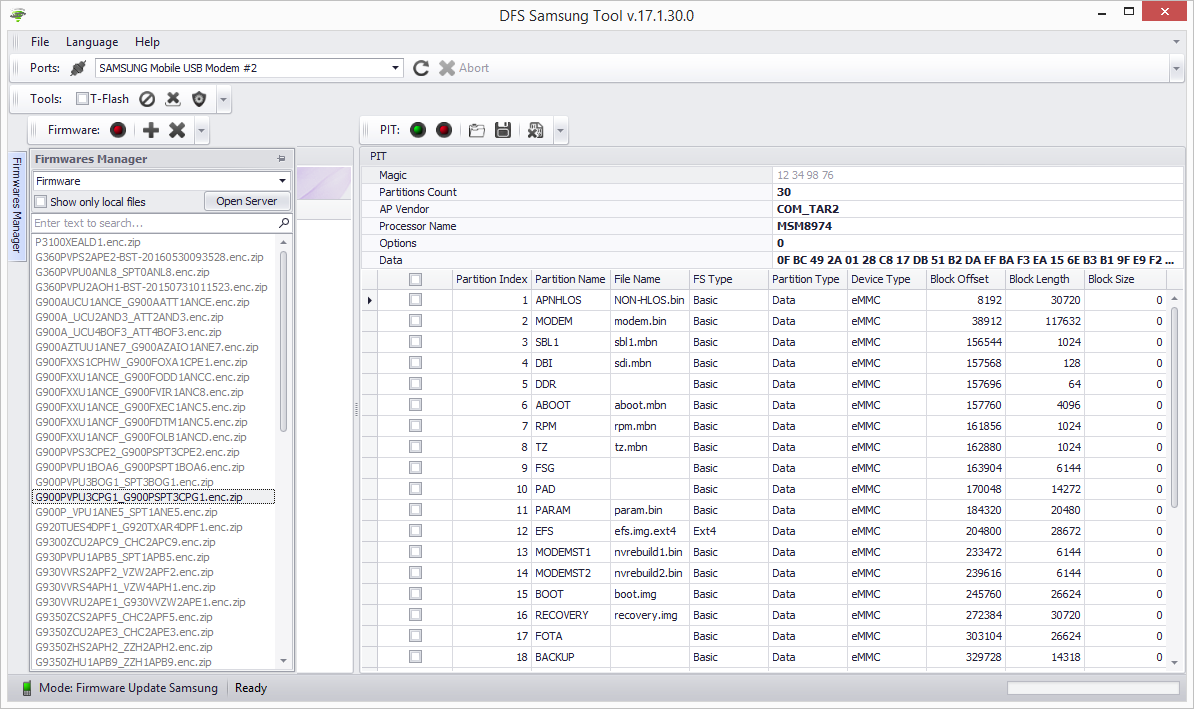Click the Processor Name value MSM8974
1194x709 pixels.
[x=804, y=226]
